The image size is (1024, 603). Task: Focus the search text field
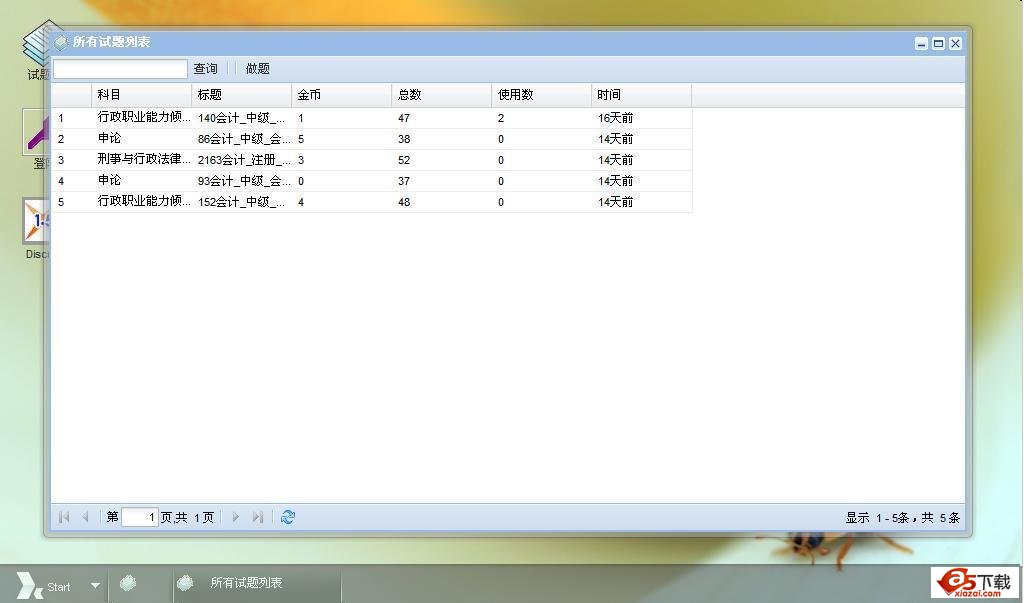coord(120,69)
